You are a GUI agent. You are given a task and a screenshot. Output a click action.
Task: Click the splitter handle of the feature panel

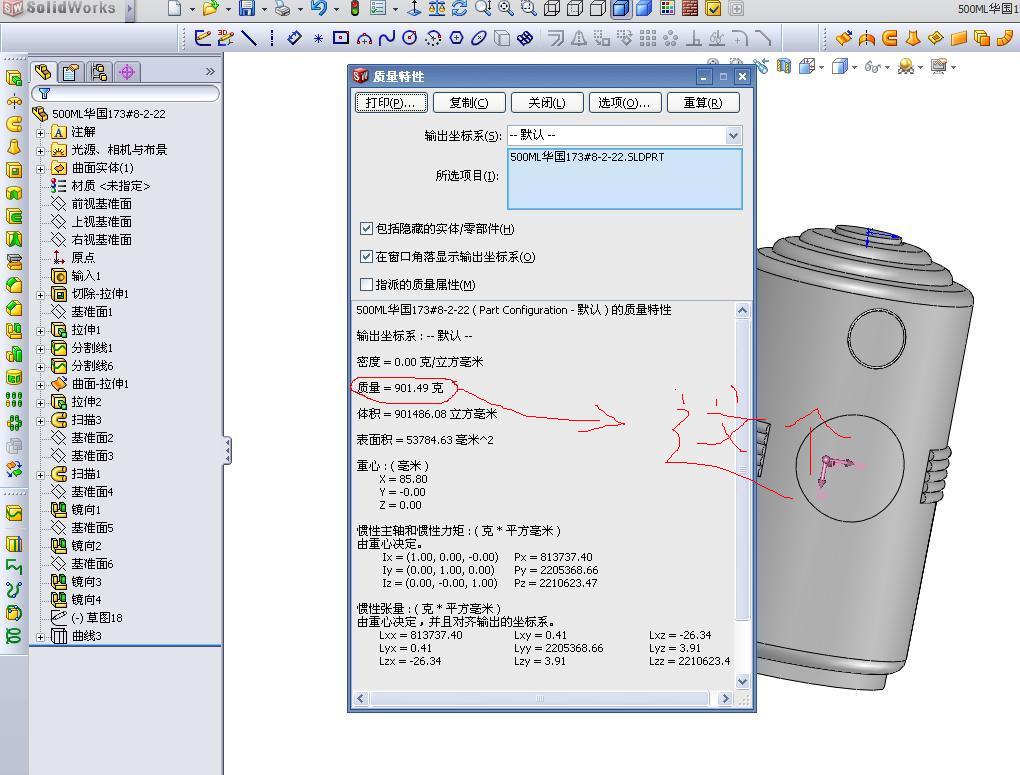pyautogui.click(x=227, y=450)
